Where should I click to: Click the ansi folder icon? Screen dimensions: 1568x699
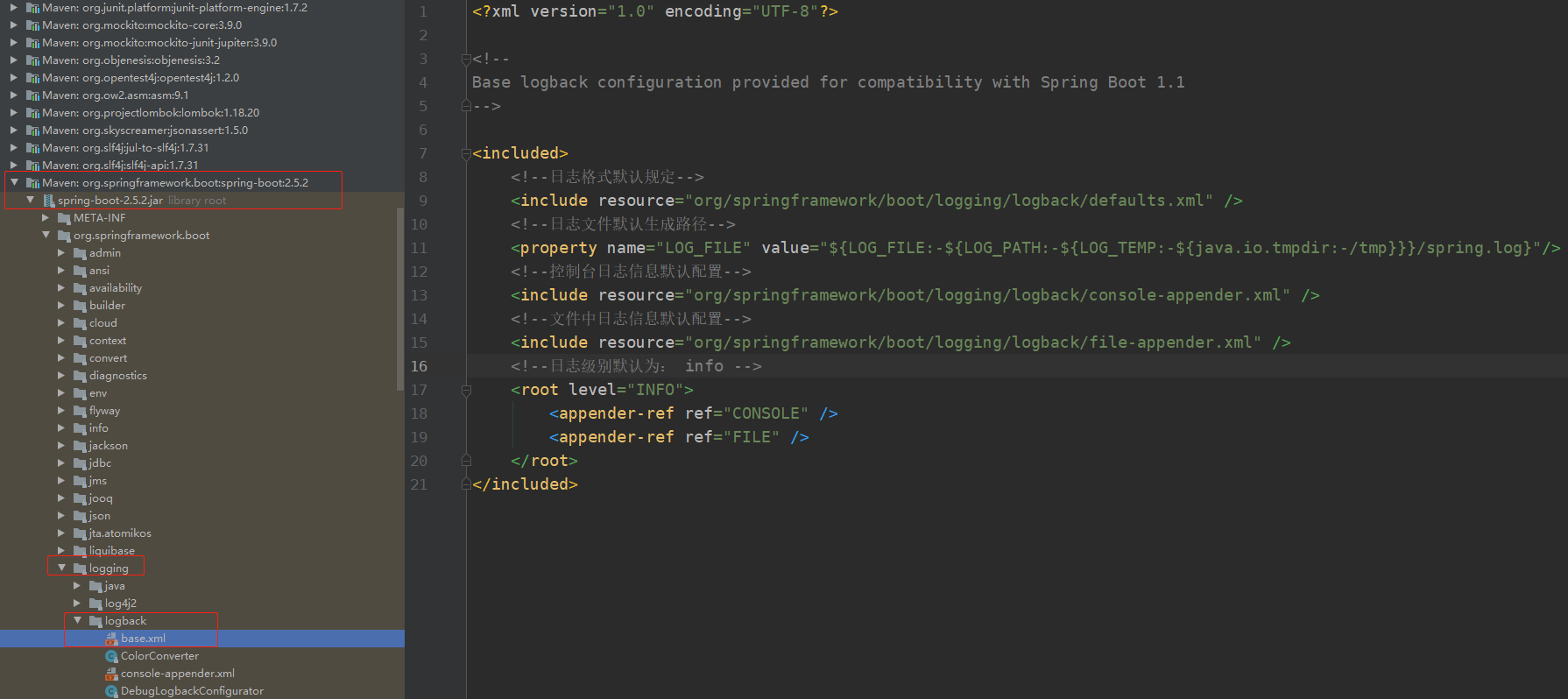coord(80,271)
